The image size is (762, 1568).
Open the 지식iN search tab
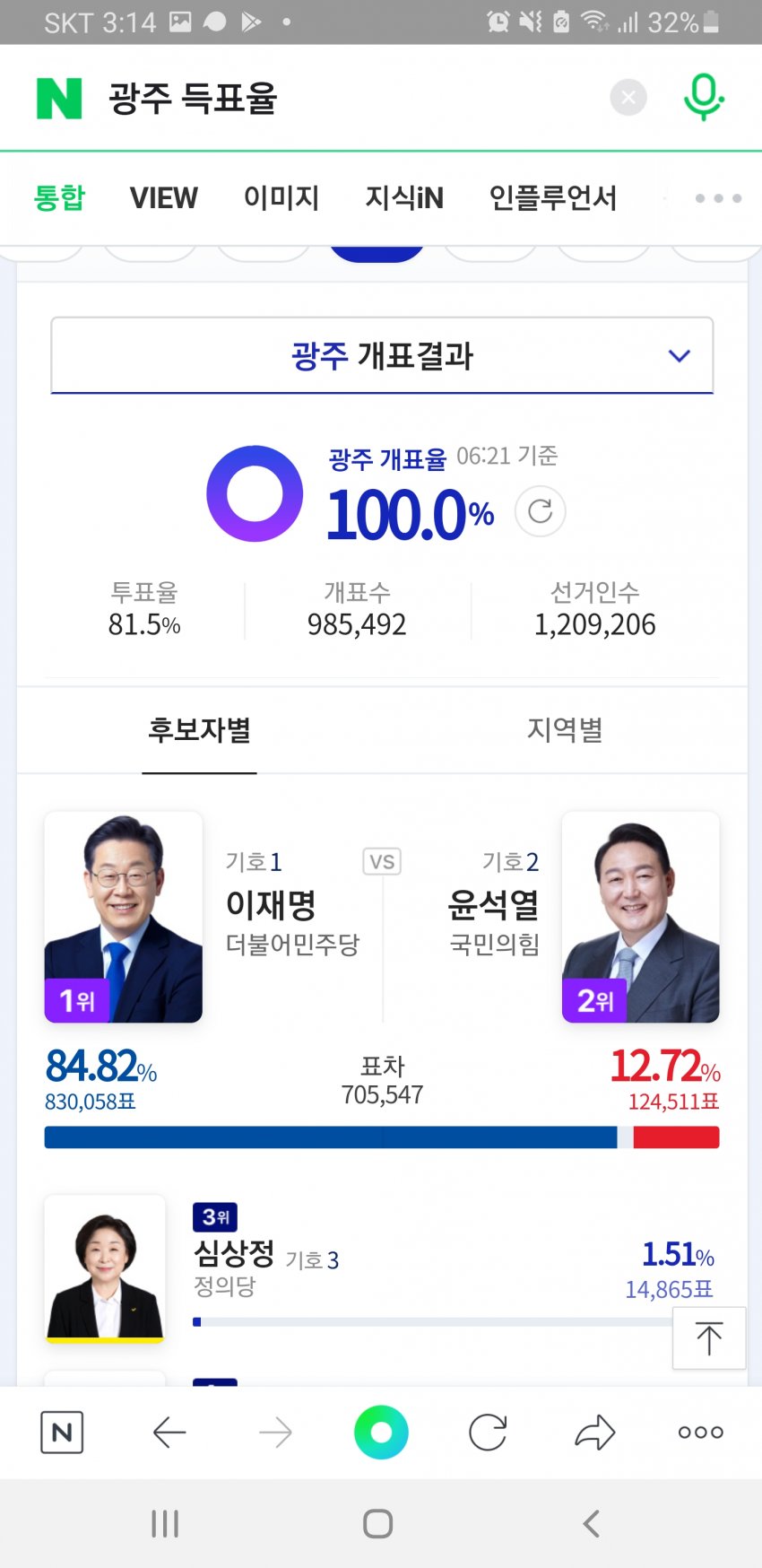tap(404, 197)
